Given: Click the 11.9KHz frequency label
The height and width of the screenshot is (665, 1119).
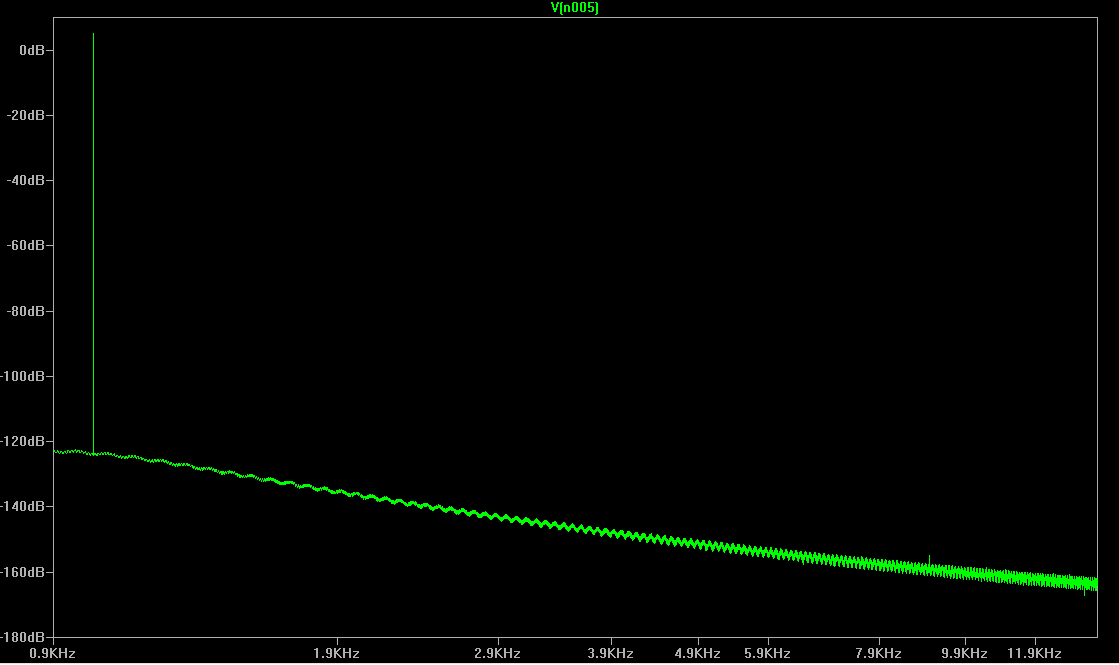Looking at the screenshot, I should tap(1034, 654).
